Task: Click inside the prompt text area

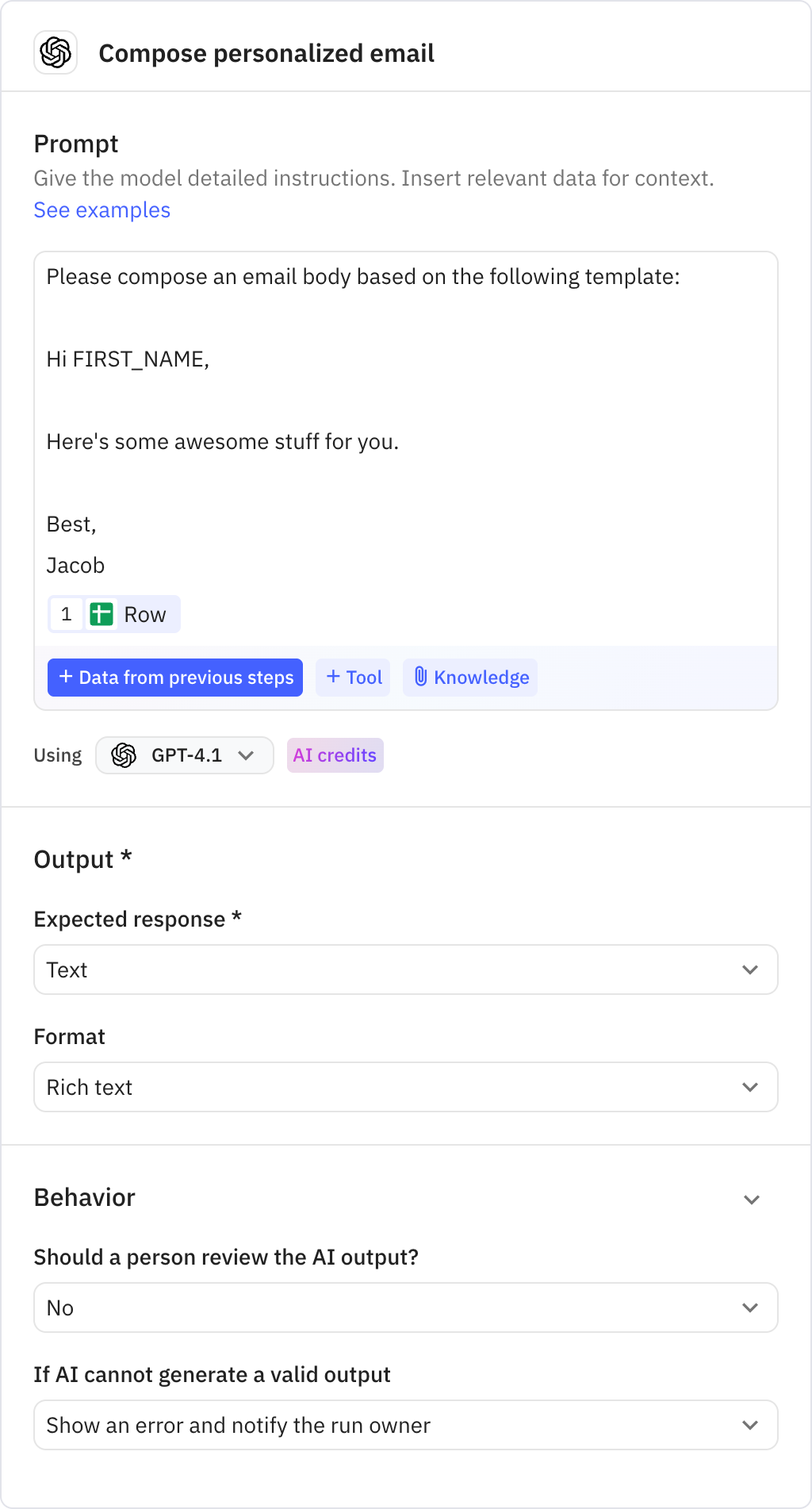Action: click(x=406, y=448)
